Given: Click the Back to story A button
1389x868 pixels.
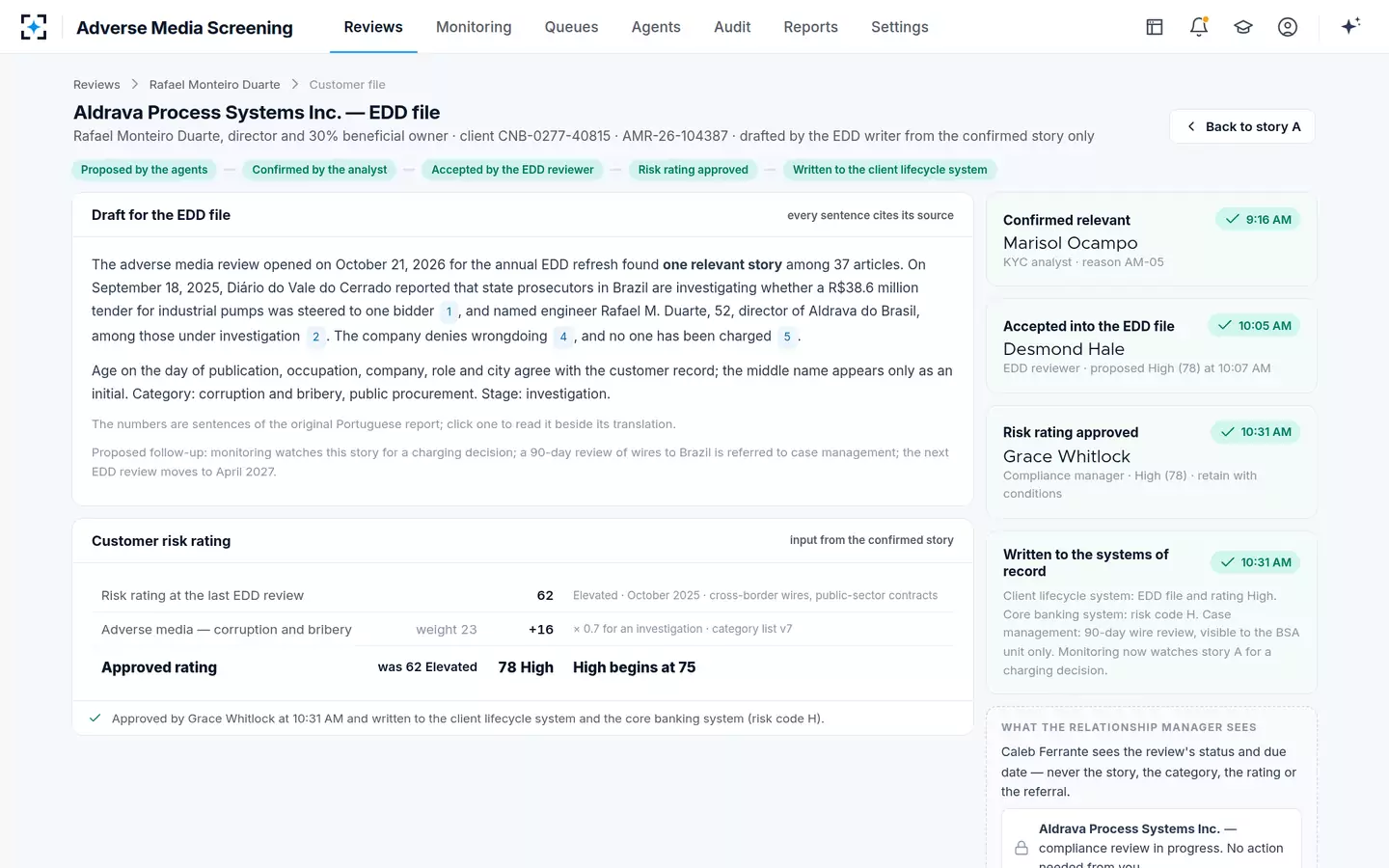Looking at the screenshot, I should [1242, 126].
